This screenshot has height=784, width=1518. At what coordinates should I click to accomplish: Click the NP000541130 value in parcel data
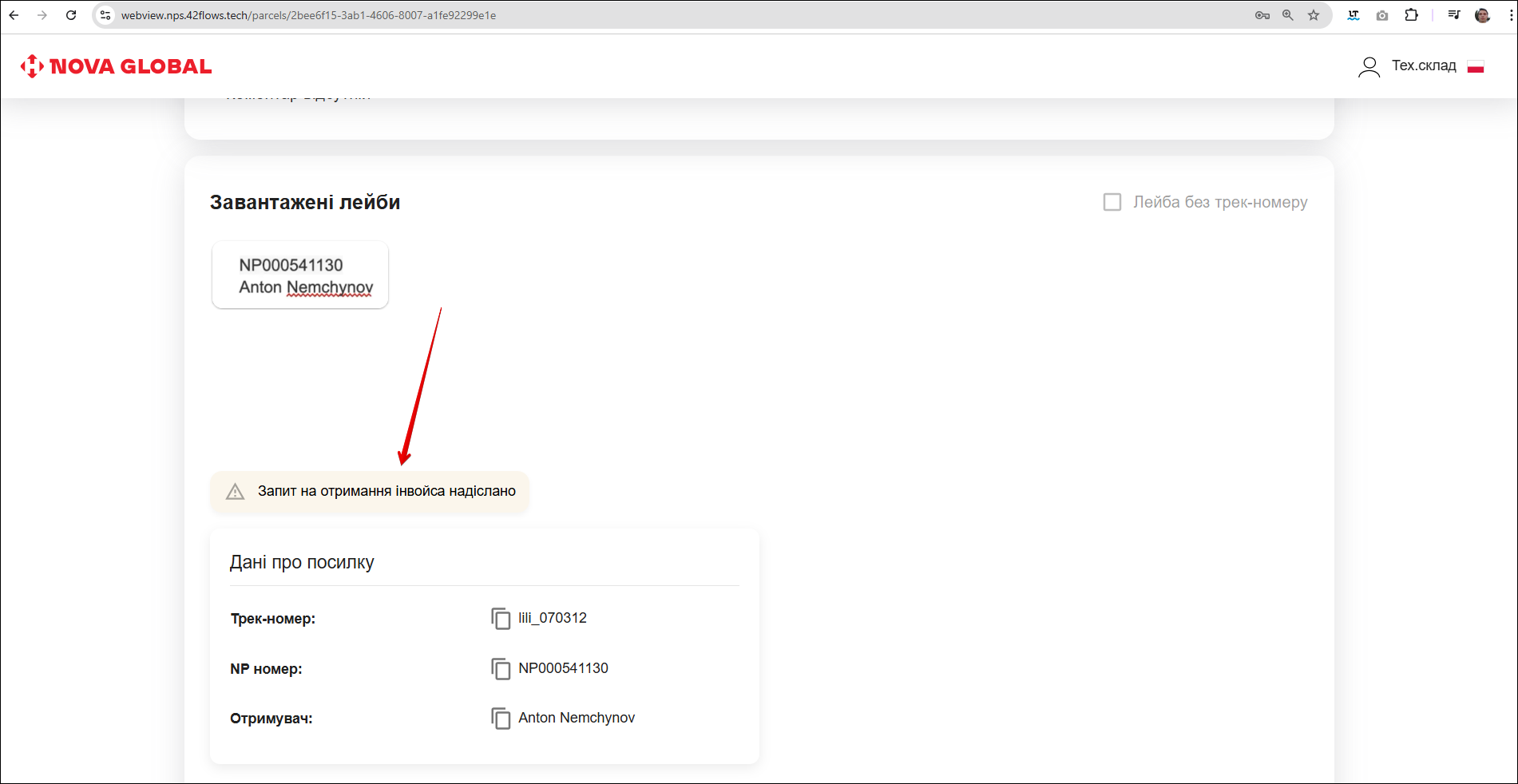[x=563, y=668]
